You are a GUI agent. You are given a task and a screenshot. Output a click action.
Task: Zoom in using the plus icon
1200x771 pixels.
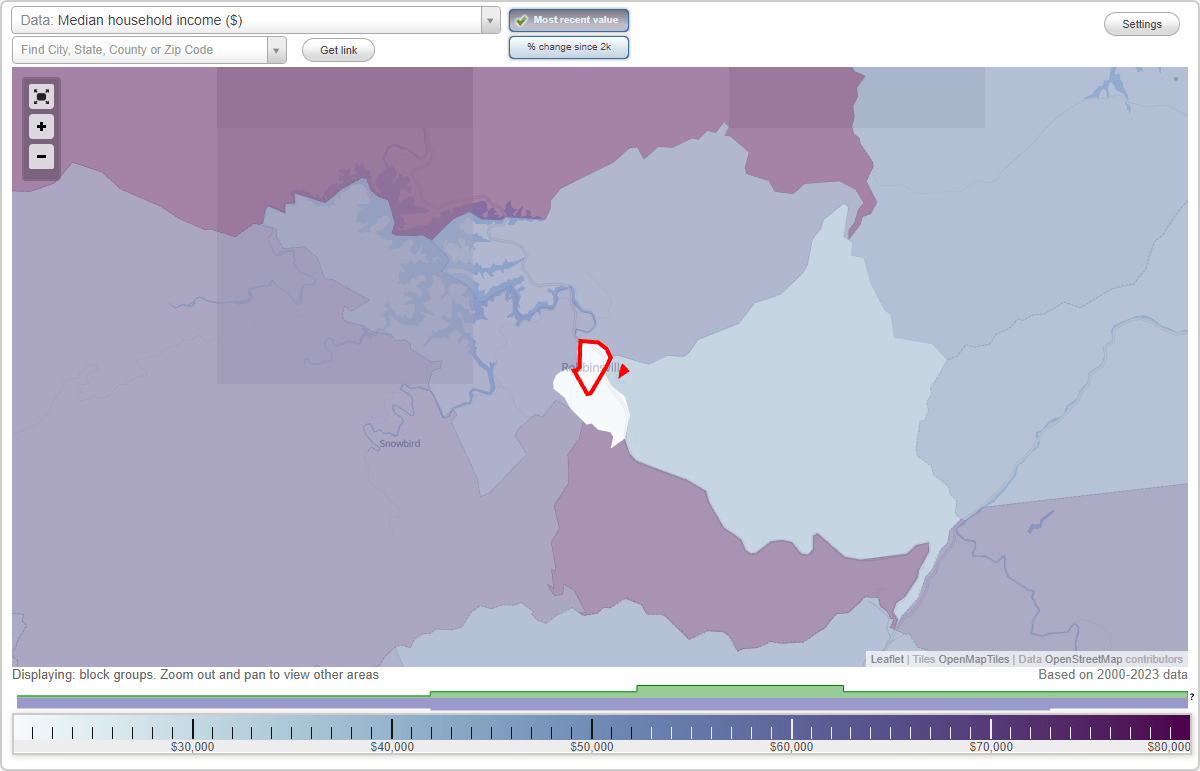click(41, 127)
